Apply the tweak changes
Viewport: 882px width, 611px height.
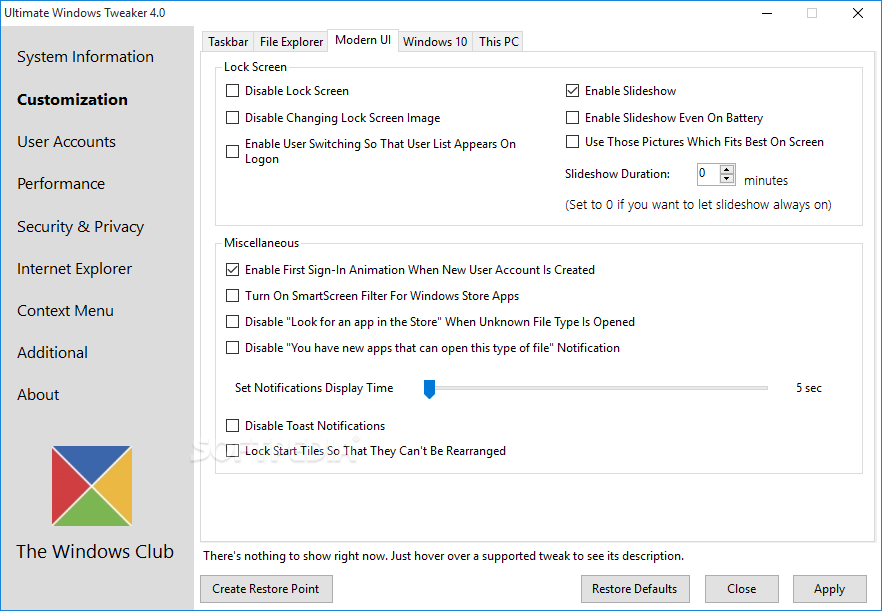pyautogui.click(x=829, y=588)
